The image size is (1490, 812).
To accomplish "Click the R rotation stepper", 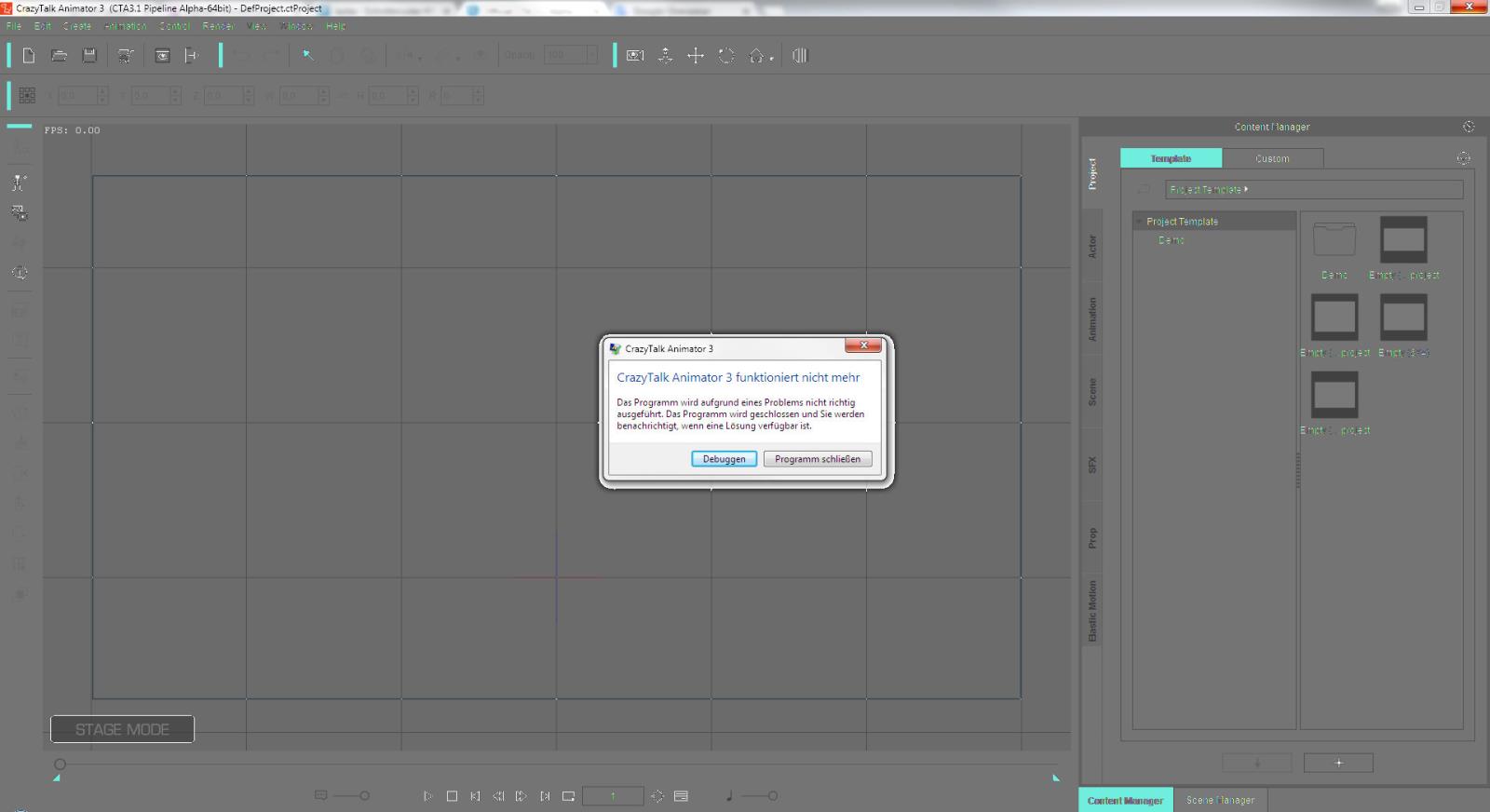I will (x=477, y=95).
